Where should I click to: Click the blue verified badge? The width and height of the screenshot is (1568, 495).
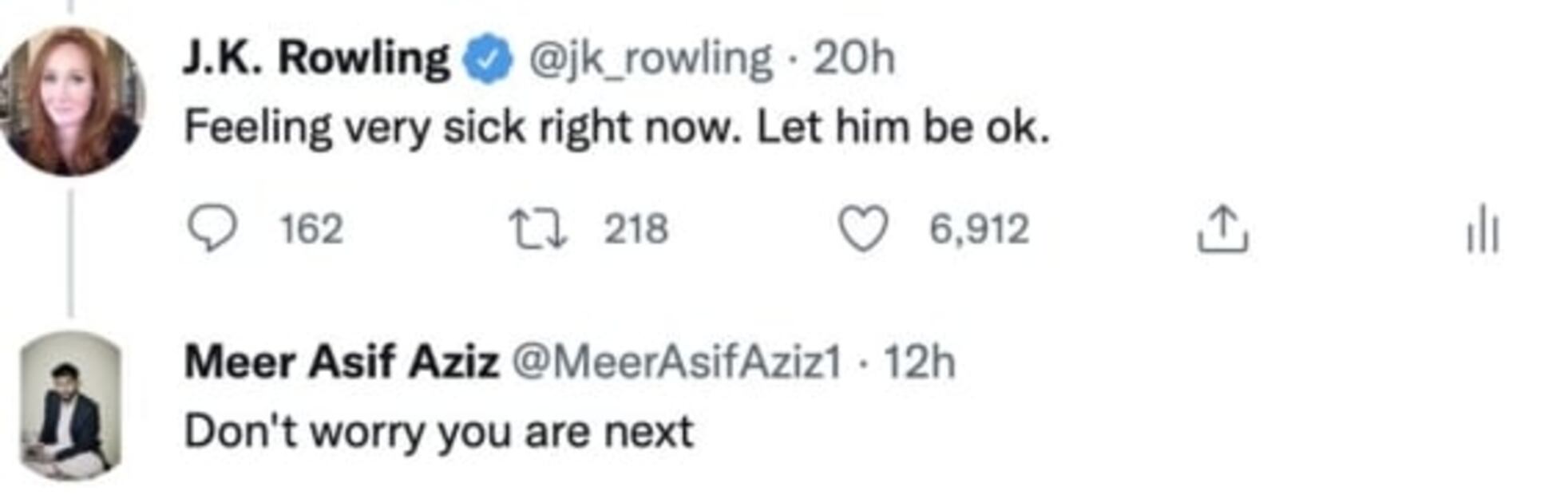click(488, 59)
